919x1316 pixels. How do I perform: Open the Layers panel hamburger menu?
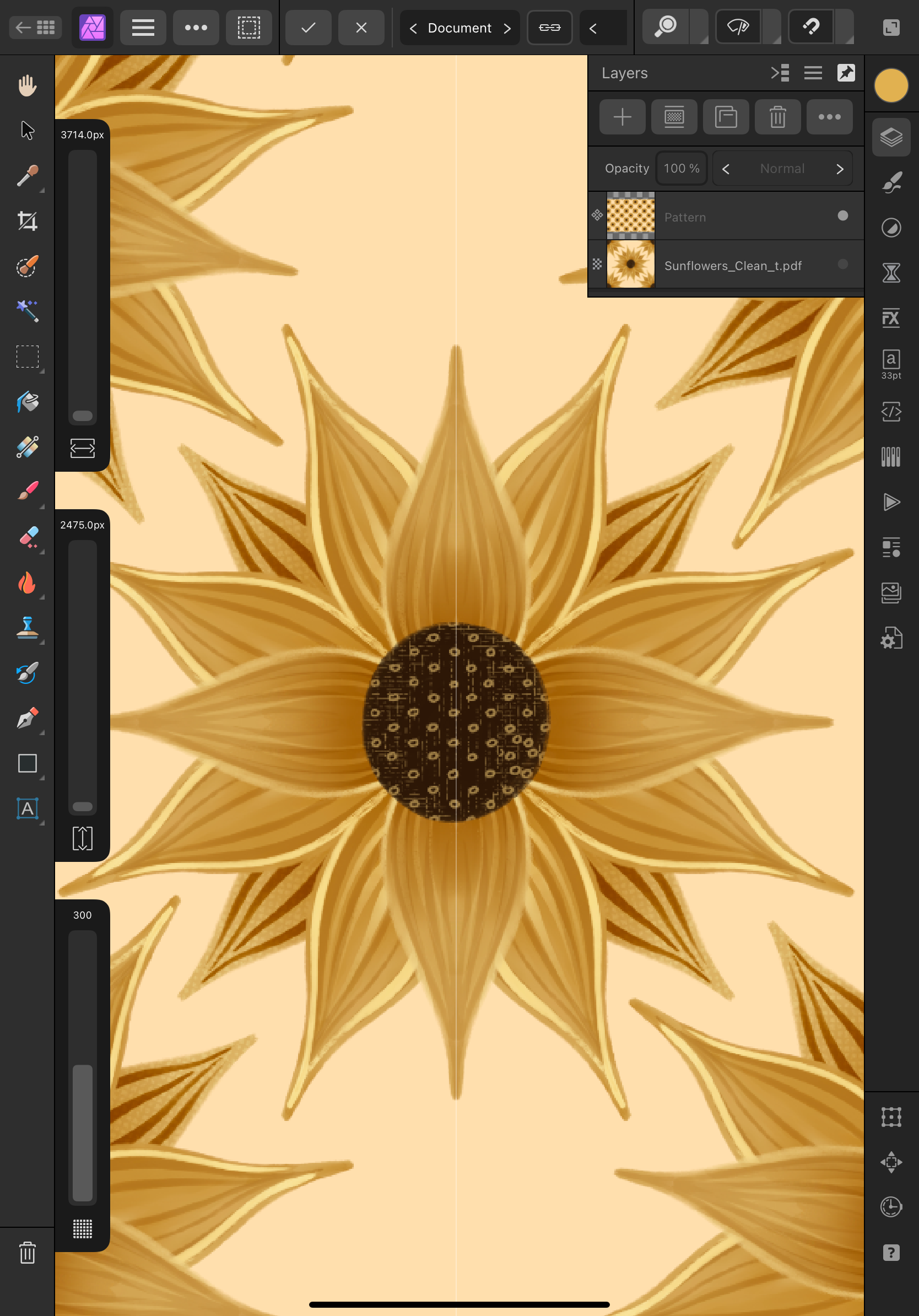pos(813,73)
